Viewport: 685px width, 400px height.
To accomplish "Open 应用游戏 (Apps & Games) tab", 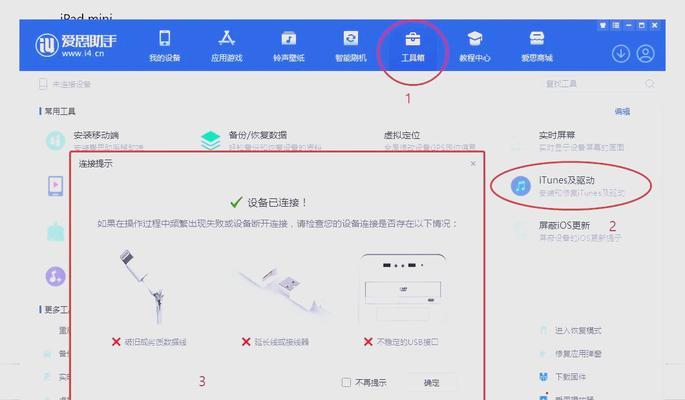I will coord(226,46).
